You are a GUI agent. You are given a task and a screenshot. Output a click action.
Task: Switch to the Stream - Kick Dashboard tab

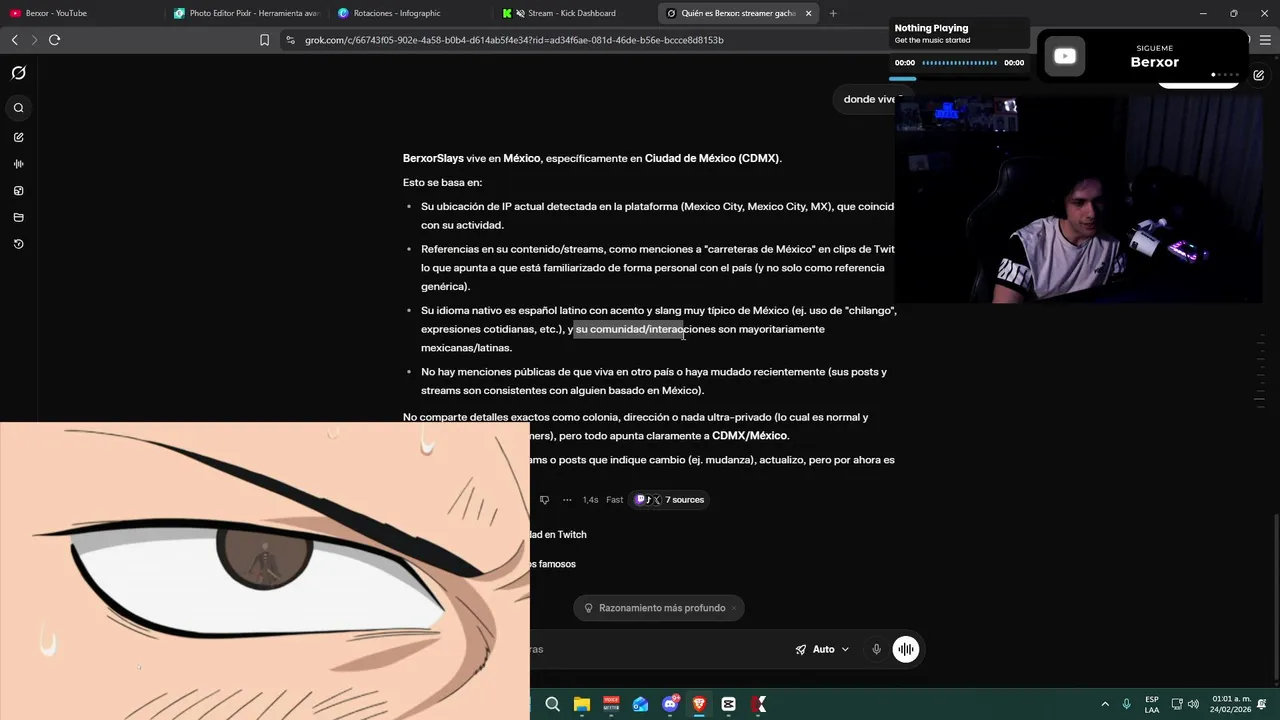(x=575, y=13)
